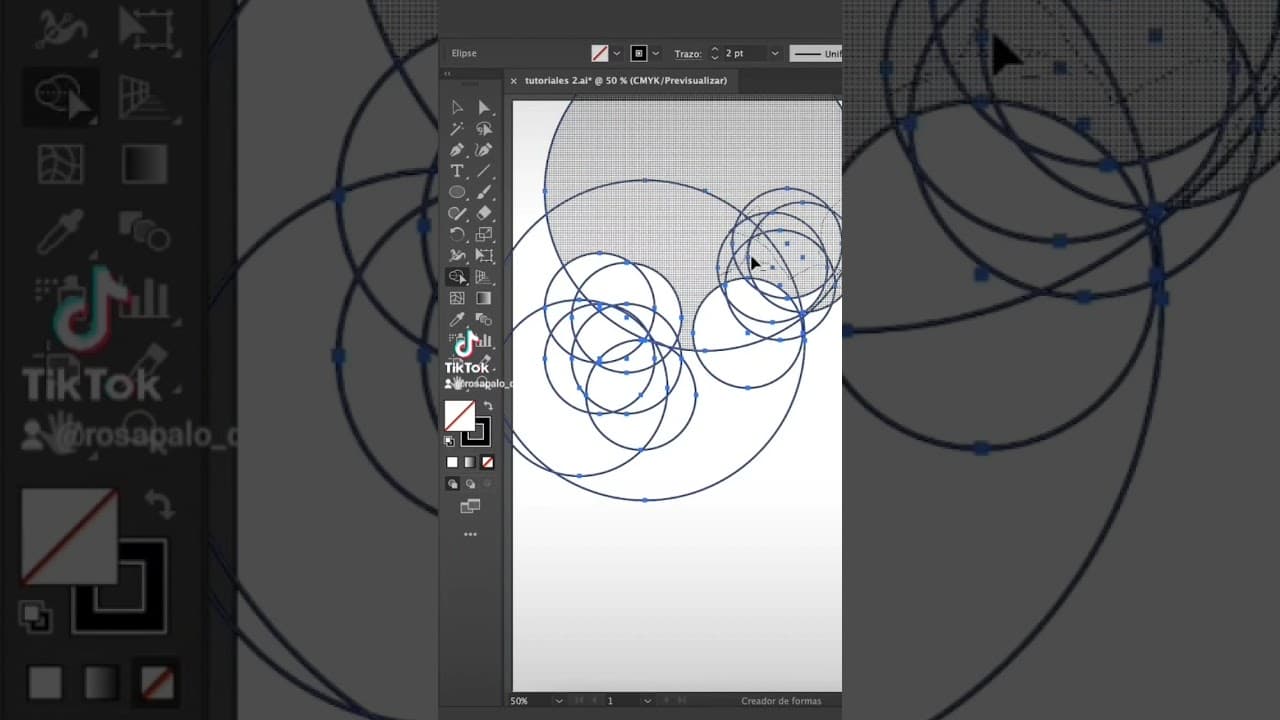Open Change Screen Mode button
Screen dimensions: 1280x720
470,507
